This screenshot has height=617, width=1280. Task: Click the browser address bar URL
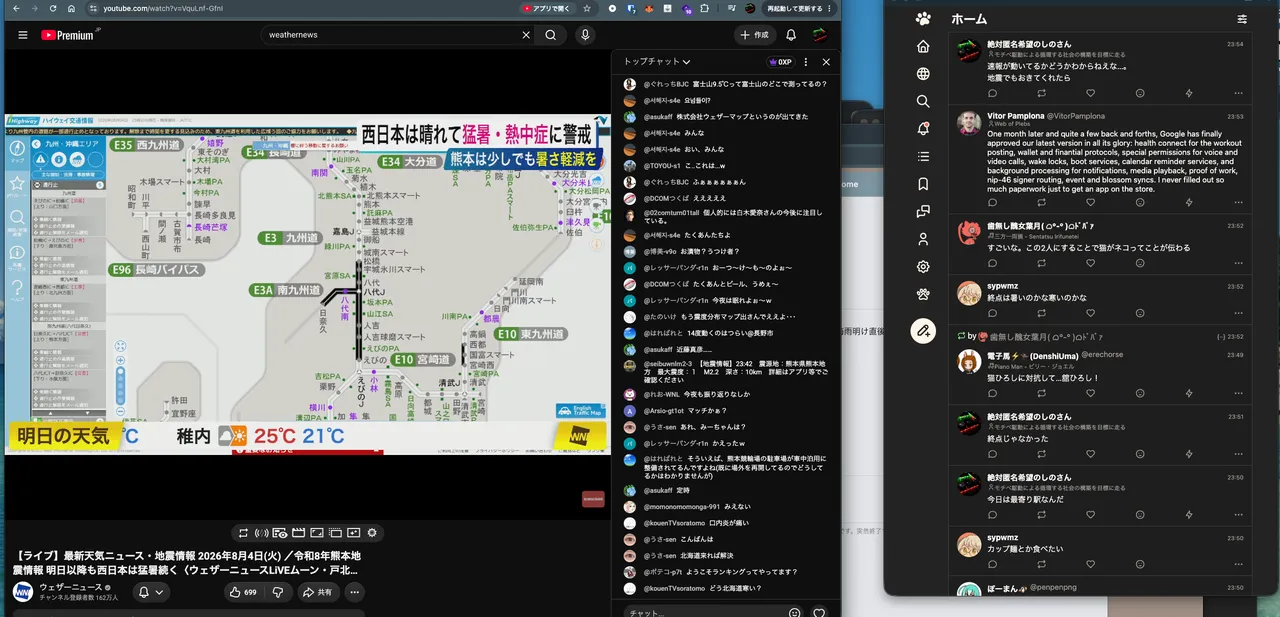click(x=161, y=8)
